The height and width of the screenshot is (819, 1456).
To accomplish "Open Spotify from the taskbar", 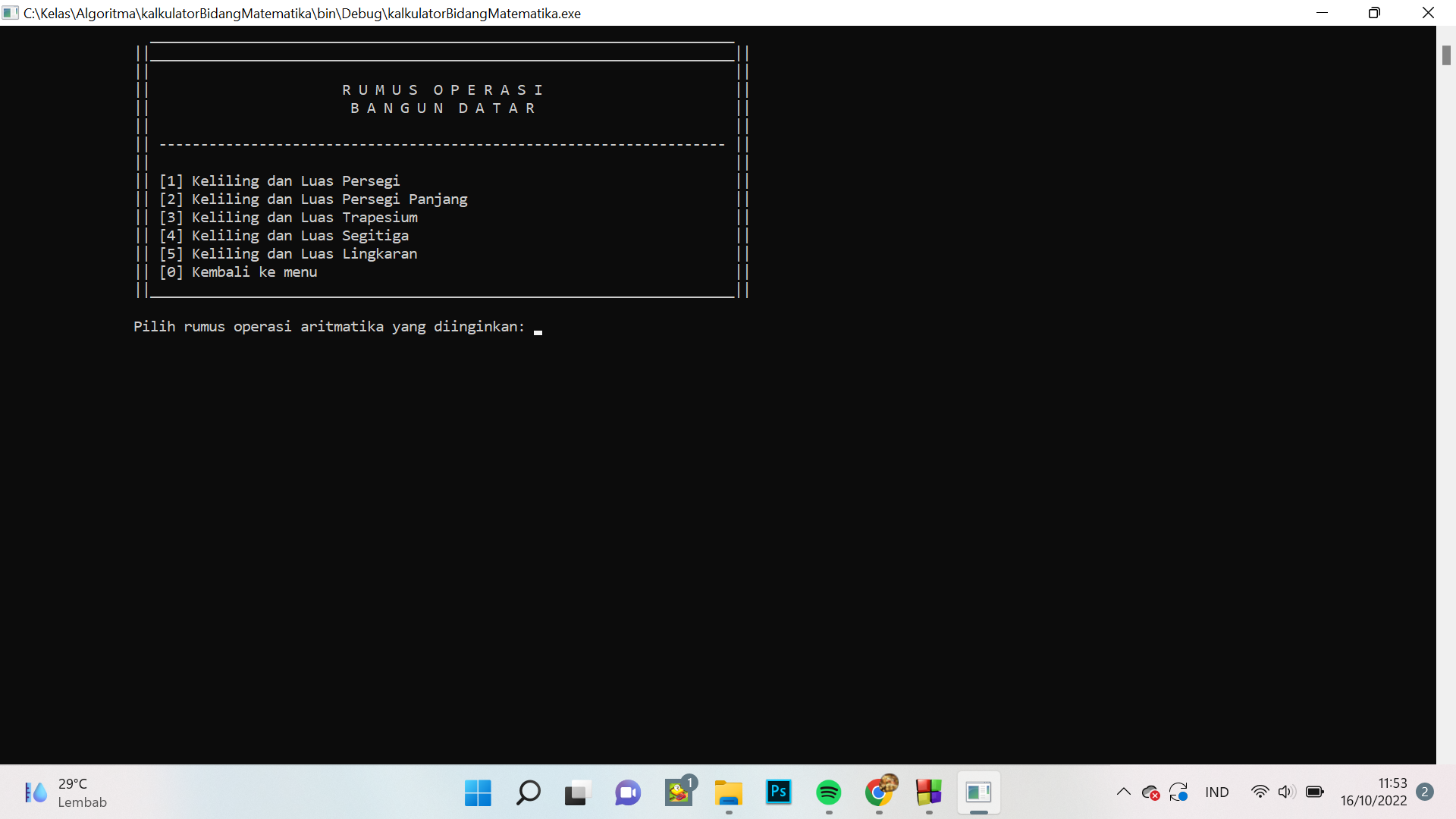I will (829, 793).
